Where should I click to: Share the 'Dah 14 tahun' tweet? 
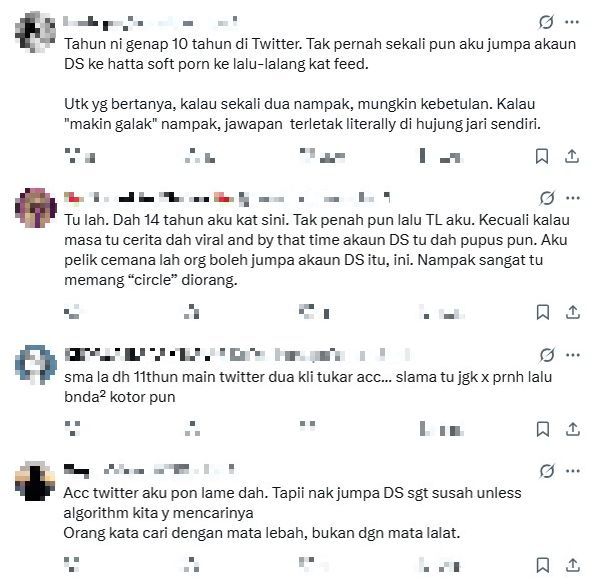pos(573,312)
